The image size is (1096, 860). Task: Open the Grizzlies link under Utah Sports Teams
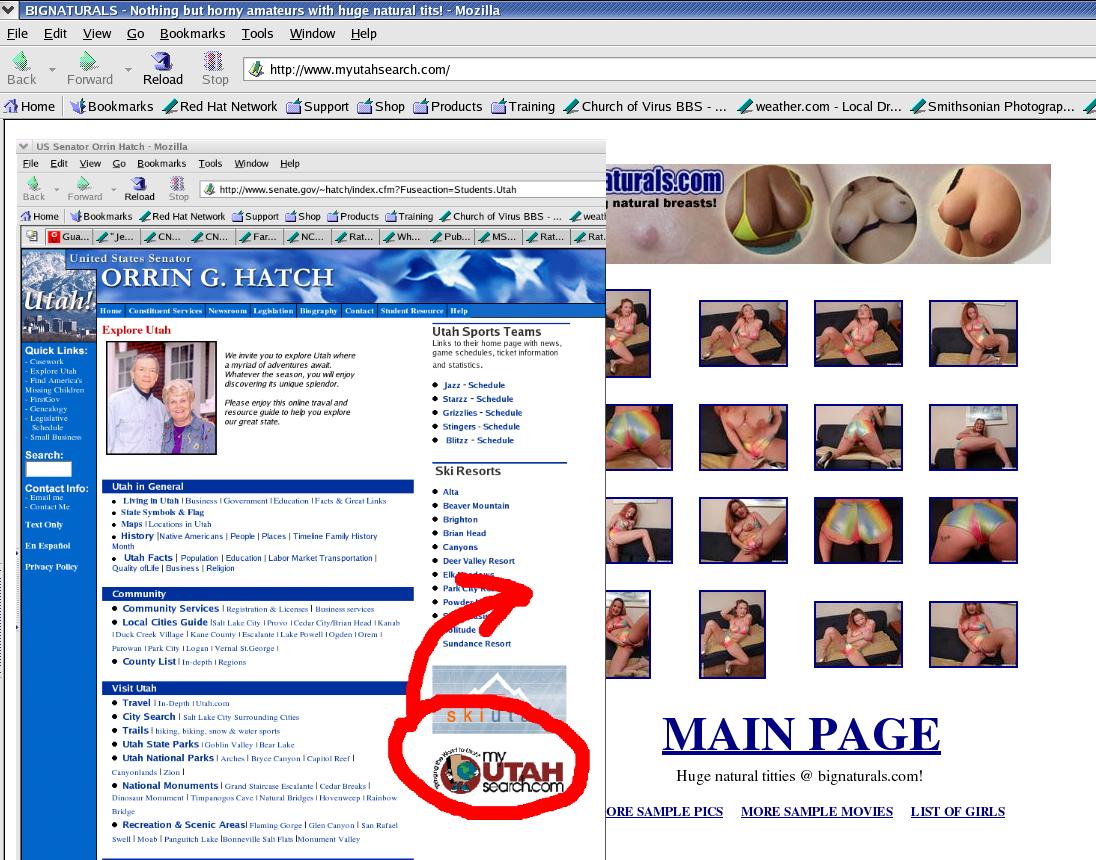coord(459,413)
